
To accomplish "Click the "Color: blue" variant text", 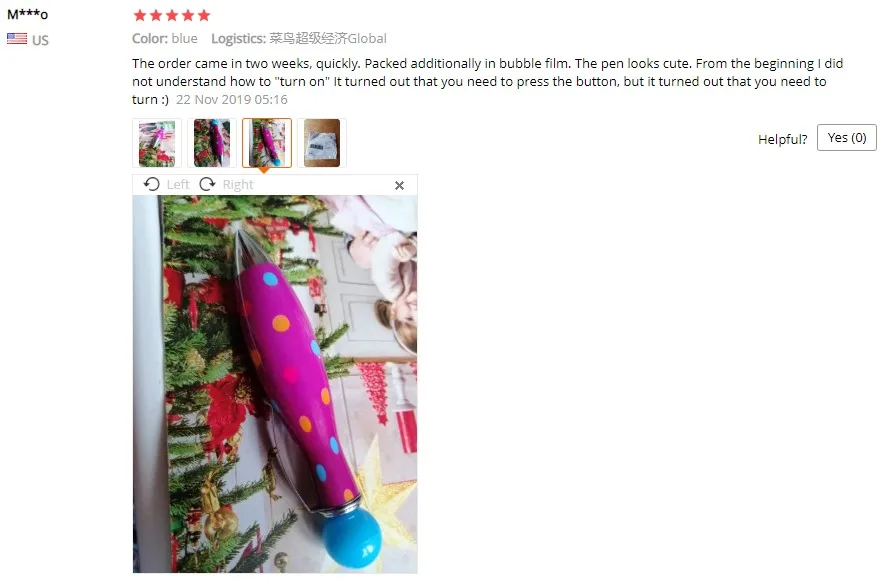I will point(165,38).
